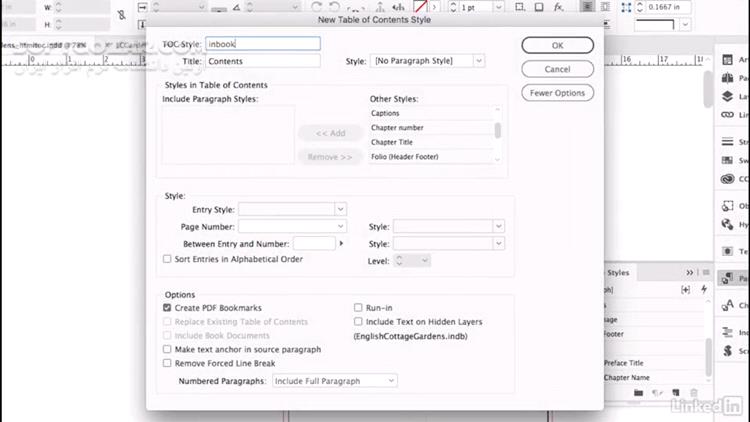750x422 pixels.
Task: Click the Fewer Options button
Action: [x=557, y=93]
